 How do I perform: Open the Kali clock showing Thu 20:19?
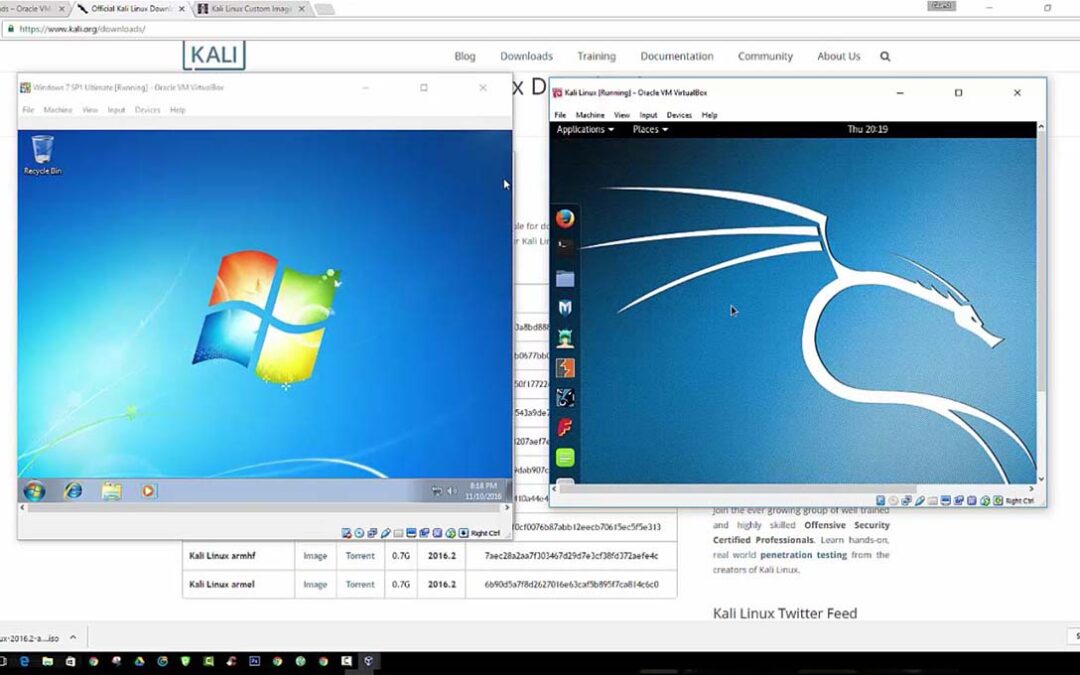click(867, 129)
